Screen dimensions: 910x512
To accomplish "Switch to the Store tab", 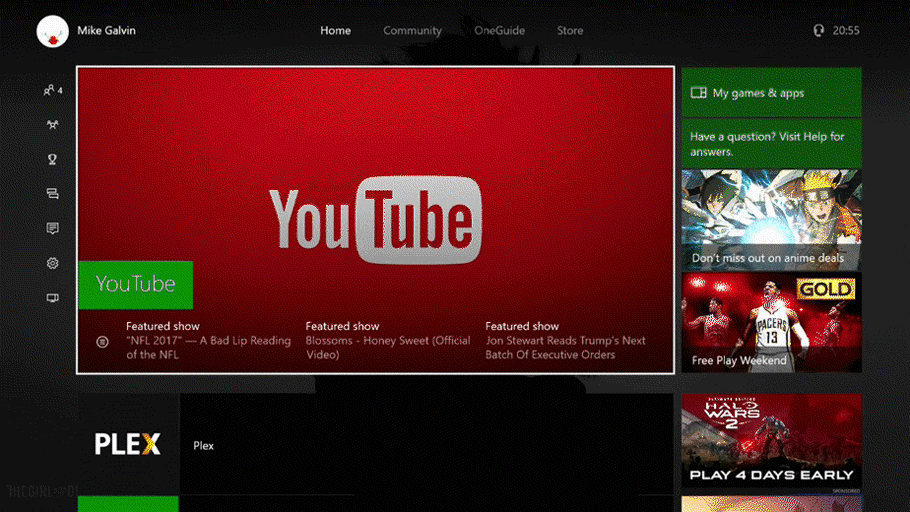I will [570, 31].
